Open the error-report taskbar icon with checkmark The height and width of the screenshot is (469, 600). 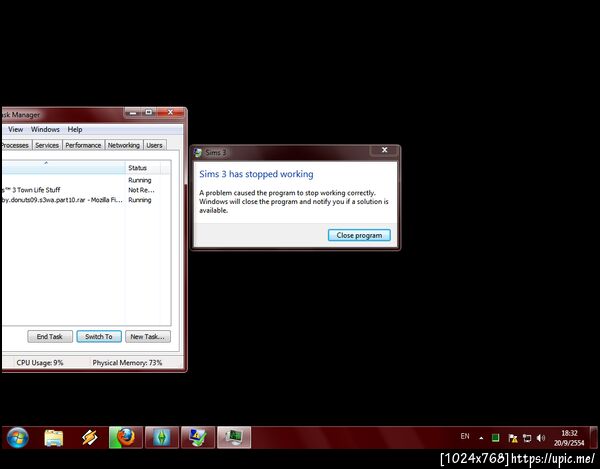pos(197,437)
